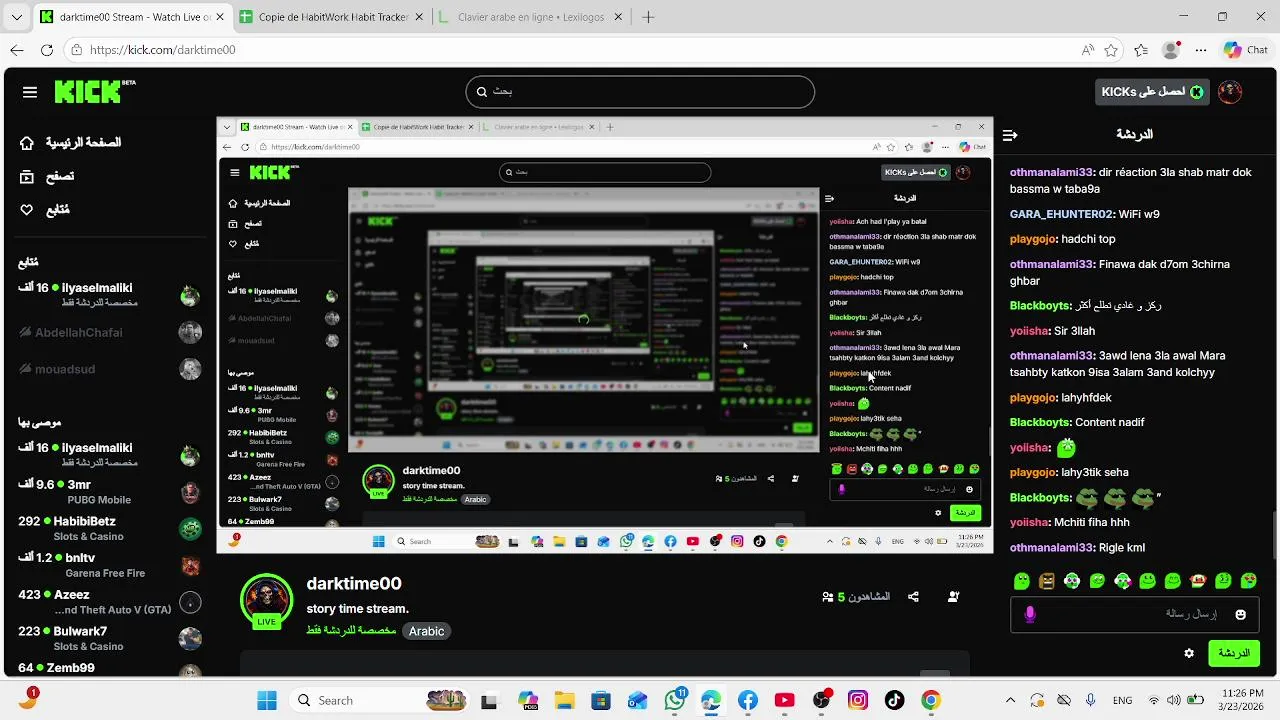Open the chat-only category link under the stream title
Image resolution: width=1280 pixels, height=720 pixels.
coord(351,631)
